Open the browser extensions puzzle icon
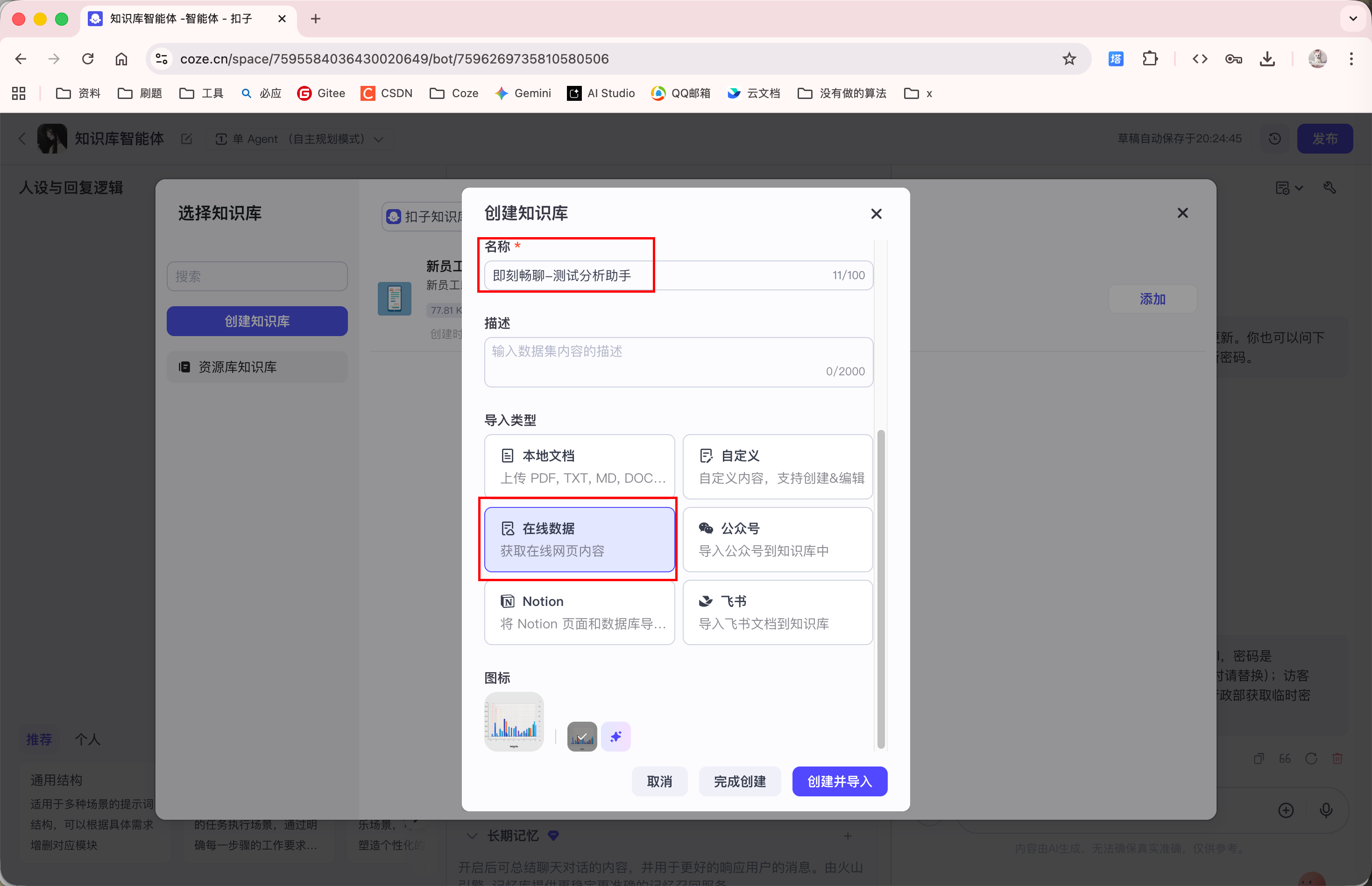 tap(1150, 59)
